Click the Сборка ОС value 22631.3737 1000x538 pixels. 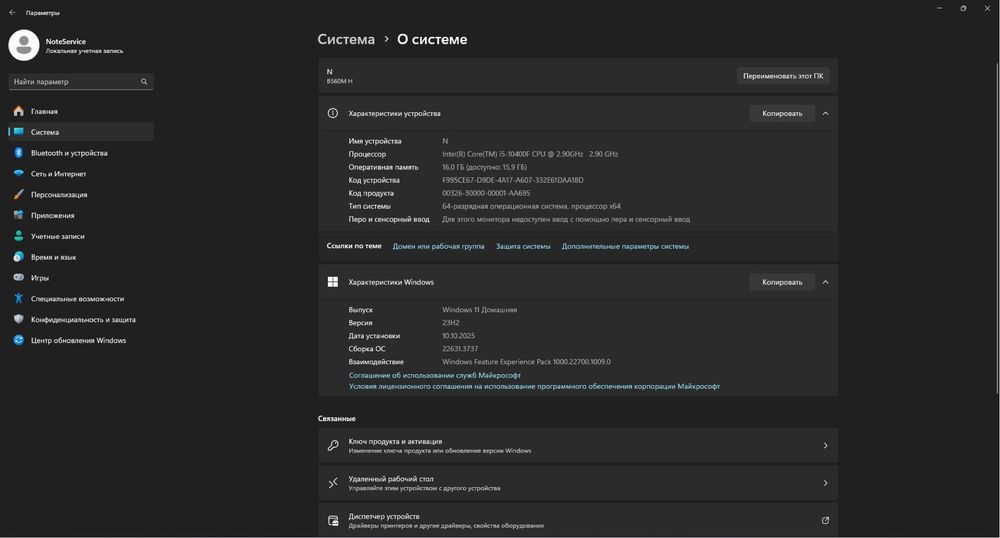tap(460, 349)
